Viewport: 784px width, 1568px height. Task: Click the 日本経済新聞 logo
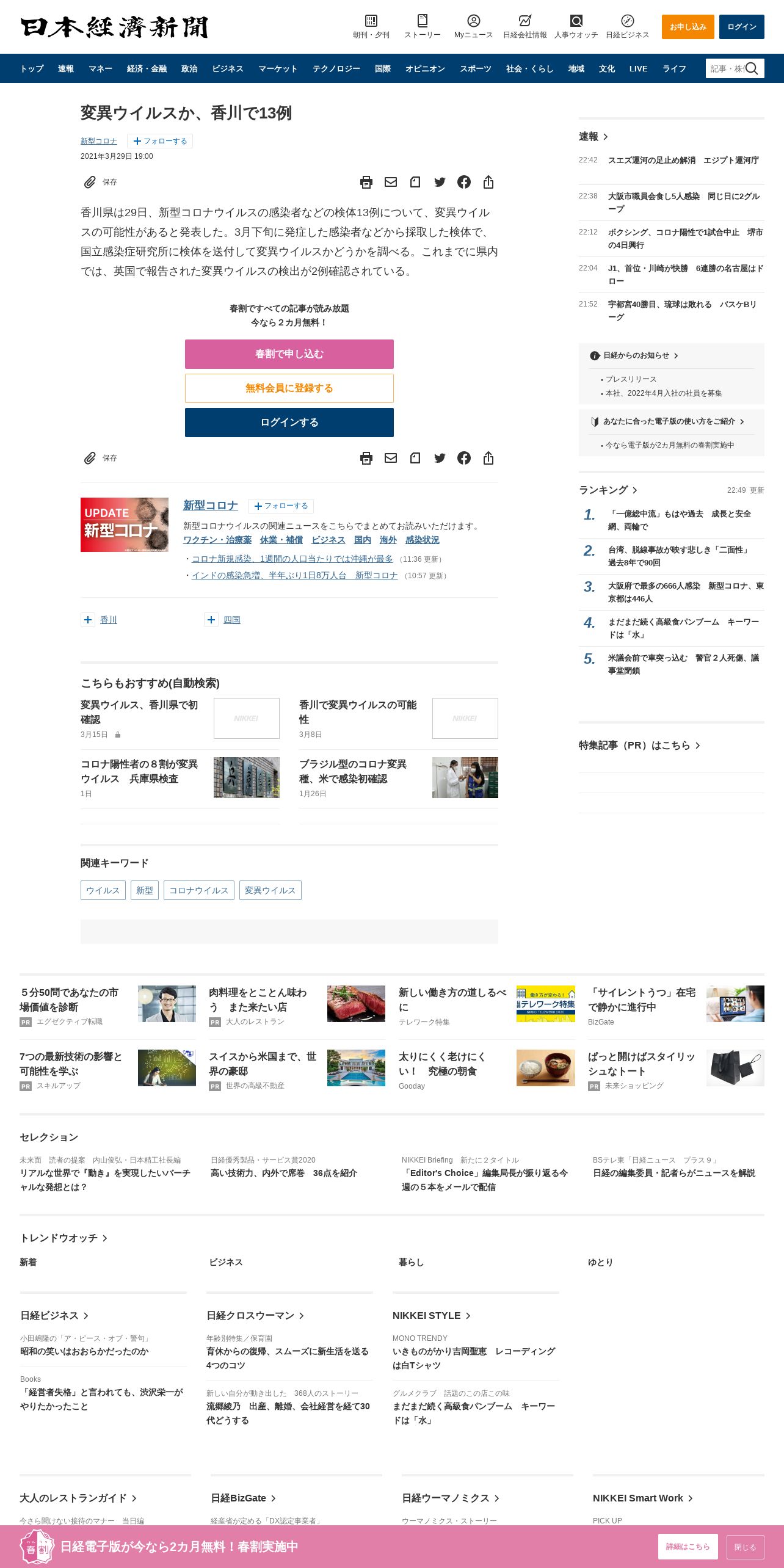pos(114,27)
